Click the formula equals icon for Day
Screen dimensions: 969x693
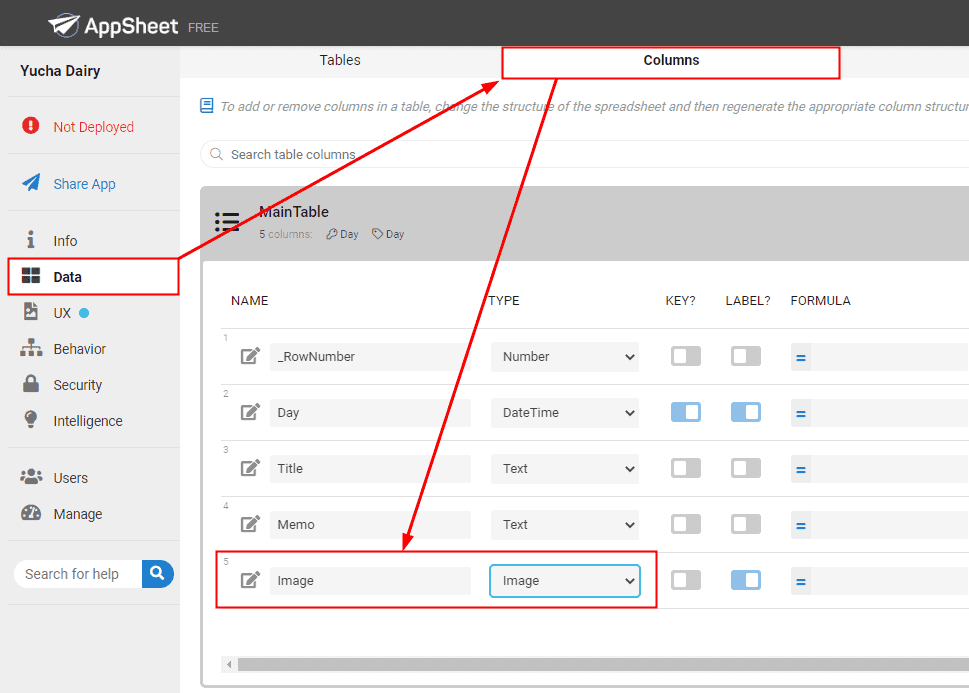[x=801, y=413]
